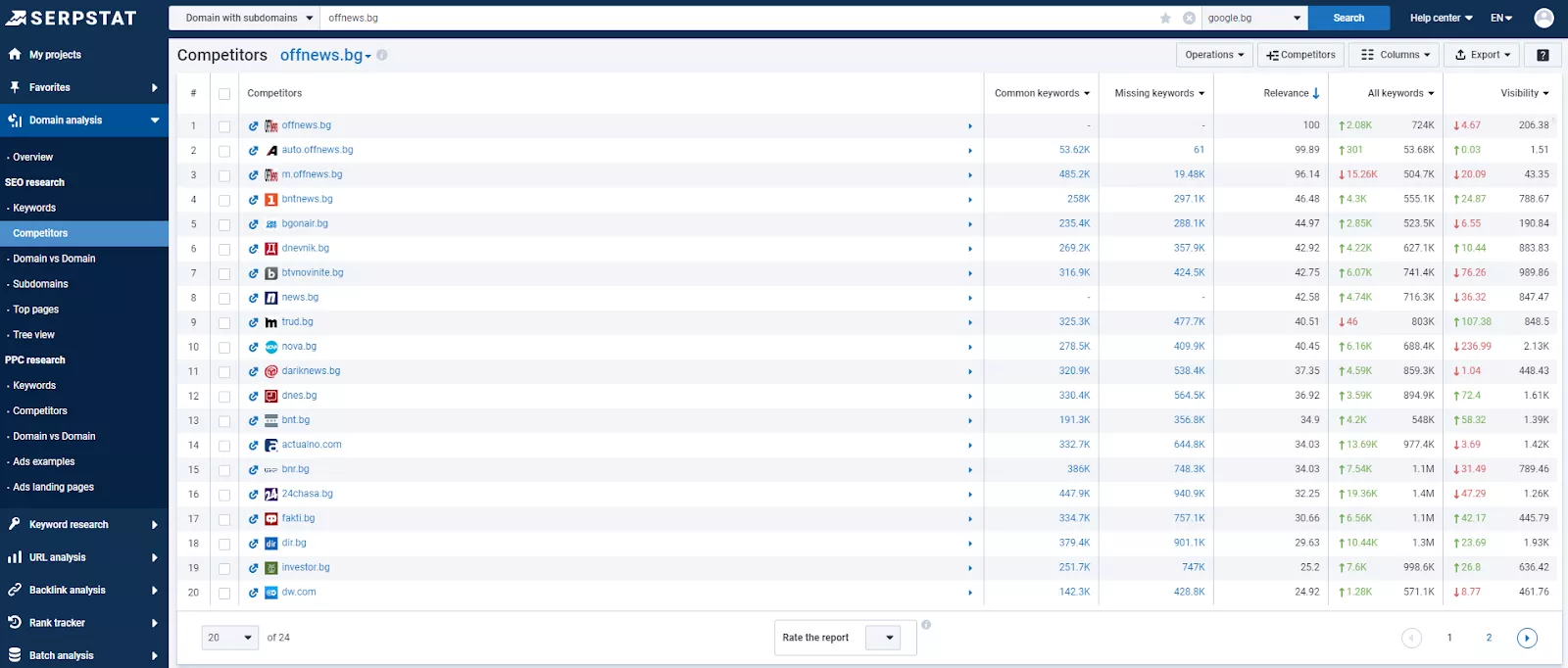The width and height of the screenshot is (1568, 668).
Task: Click the Competitors button in toolbar
Action: pos(1300,55)
